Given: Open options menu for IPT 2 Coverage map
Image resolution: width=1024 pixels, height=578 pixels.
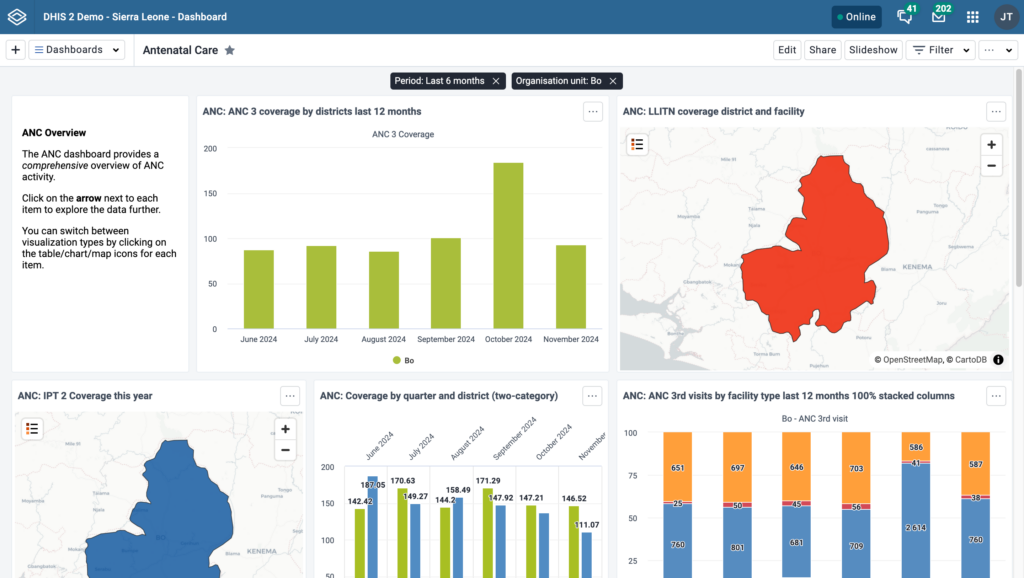Looking at the screenshot, I should pyautogui.click(x=290, y=396).
